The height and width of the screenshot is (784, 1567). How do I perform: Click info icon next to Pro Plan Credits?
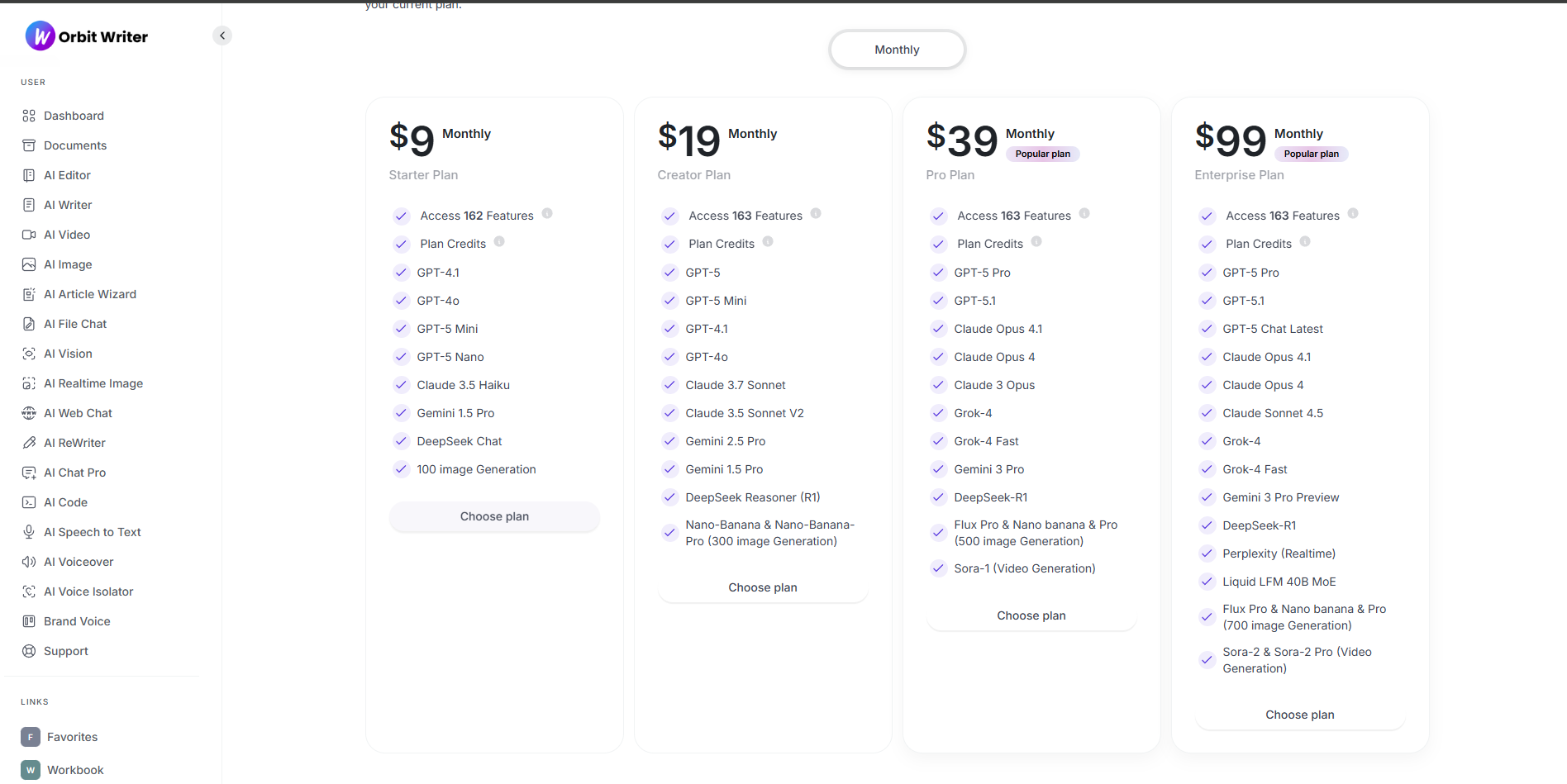tap(1036, 242)
